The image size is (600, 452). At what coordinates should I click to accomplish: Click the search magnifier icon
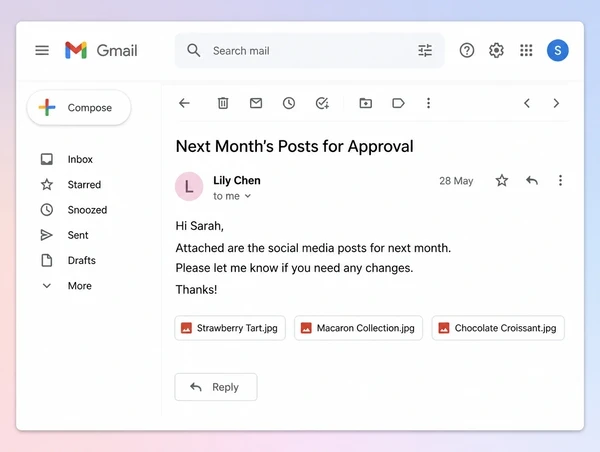pyautogui.click(x=194, y=51)
